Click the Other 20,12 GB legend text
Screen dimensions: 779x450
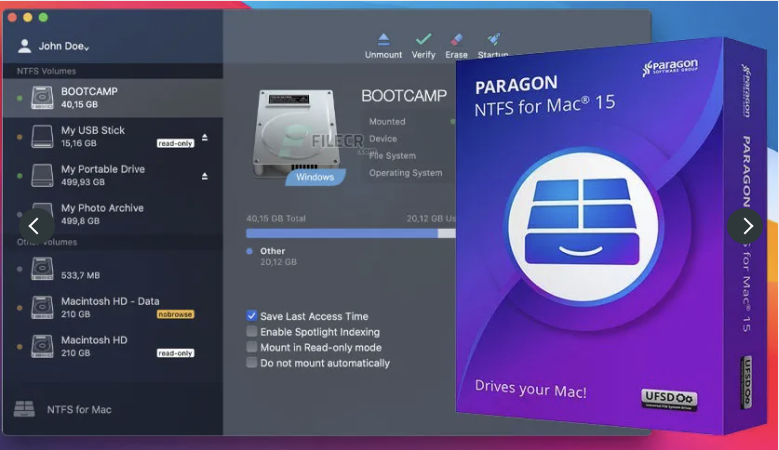(x=278, y=256)
